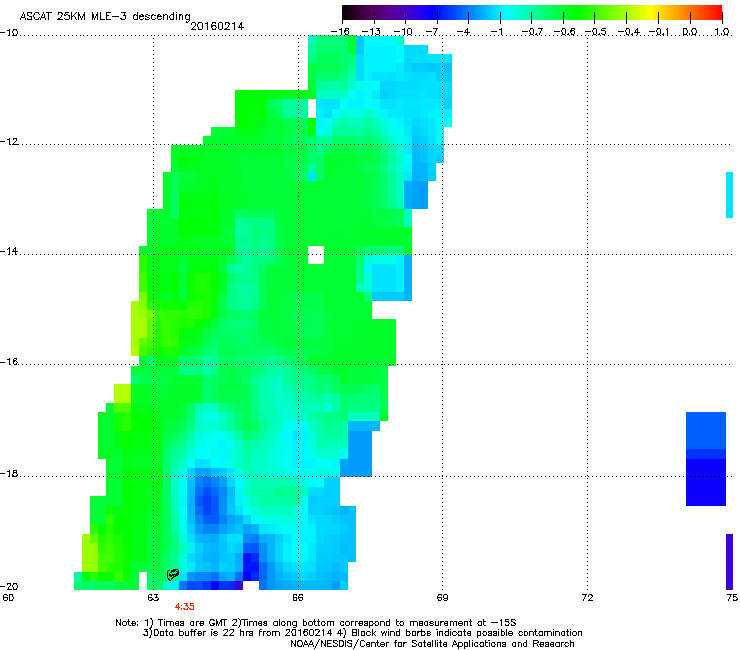The width and height of the screenshot is (740, 650).
Task: Click the color bar tick label '-16'
Action: click(x=340, y=32)
